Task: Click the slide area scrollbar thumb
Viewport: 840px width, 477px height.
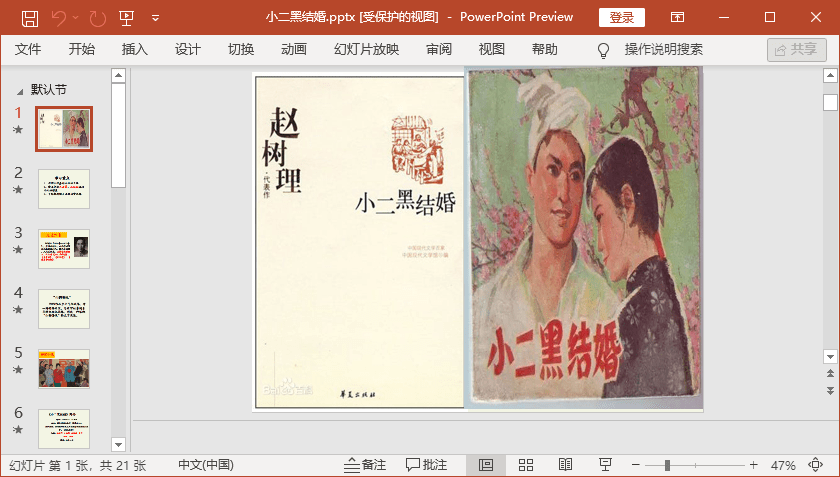Action: tap(830, 102)
